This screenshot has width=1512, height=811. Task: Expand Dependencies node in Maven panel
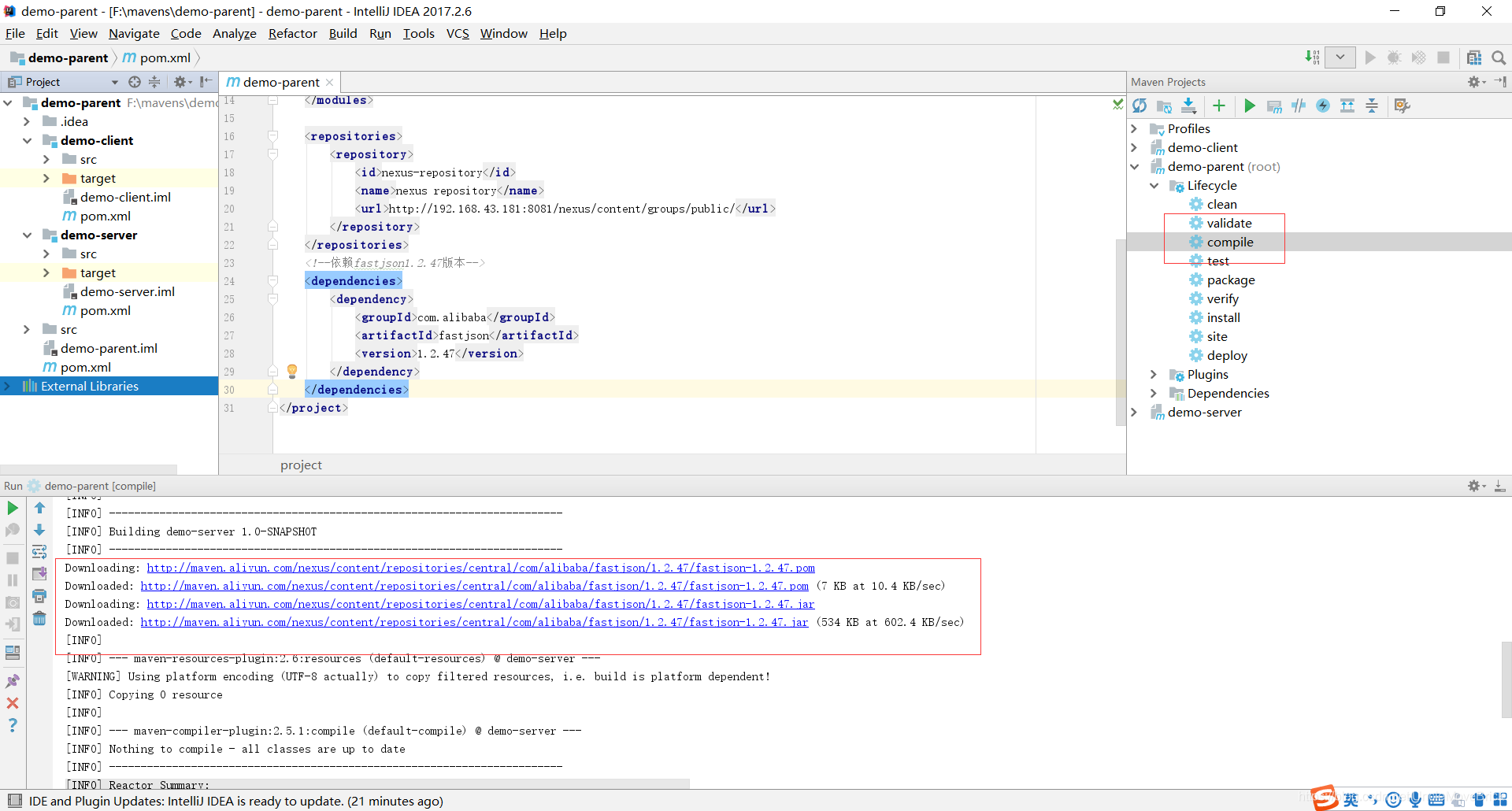click(1154, 394)
